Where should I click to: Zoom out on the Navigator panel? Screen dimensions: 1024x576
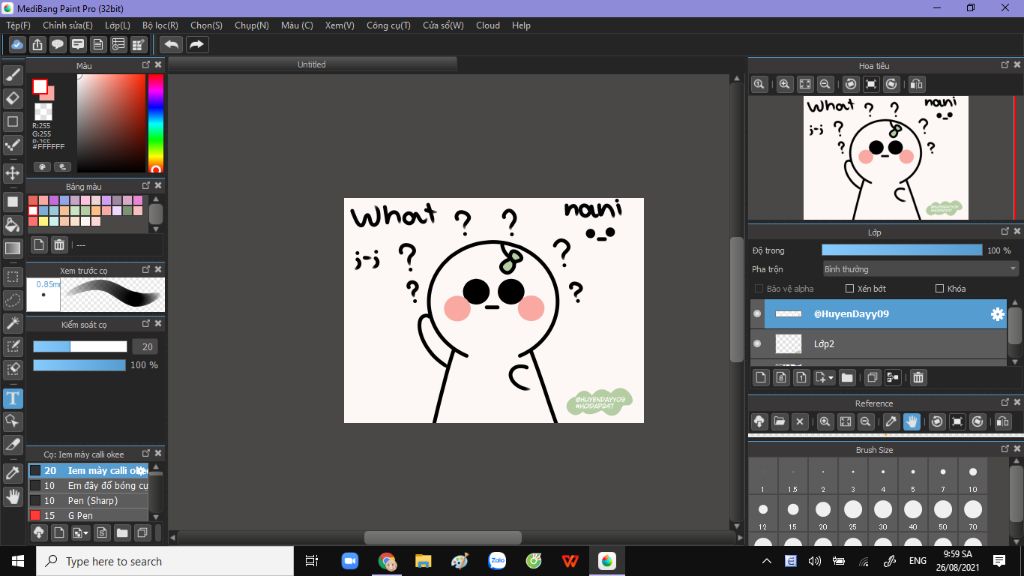pos(825,84)
